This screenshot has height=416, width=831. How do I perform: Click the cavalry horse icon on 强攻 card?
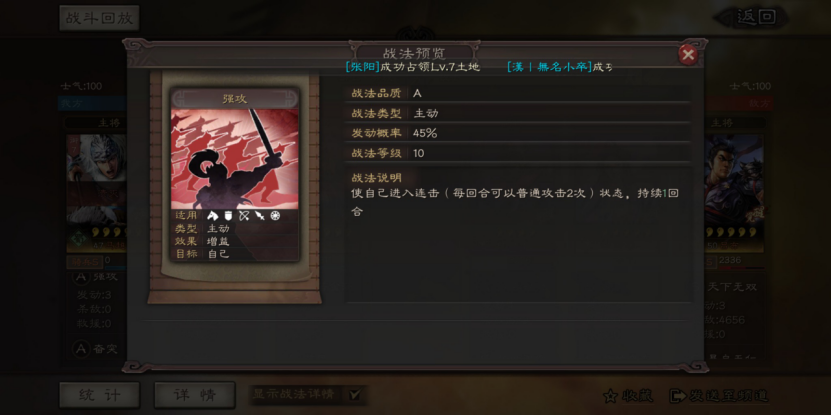point(213,215)
